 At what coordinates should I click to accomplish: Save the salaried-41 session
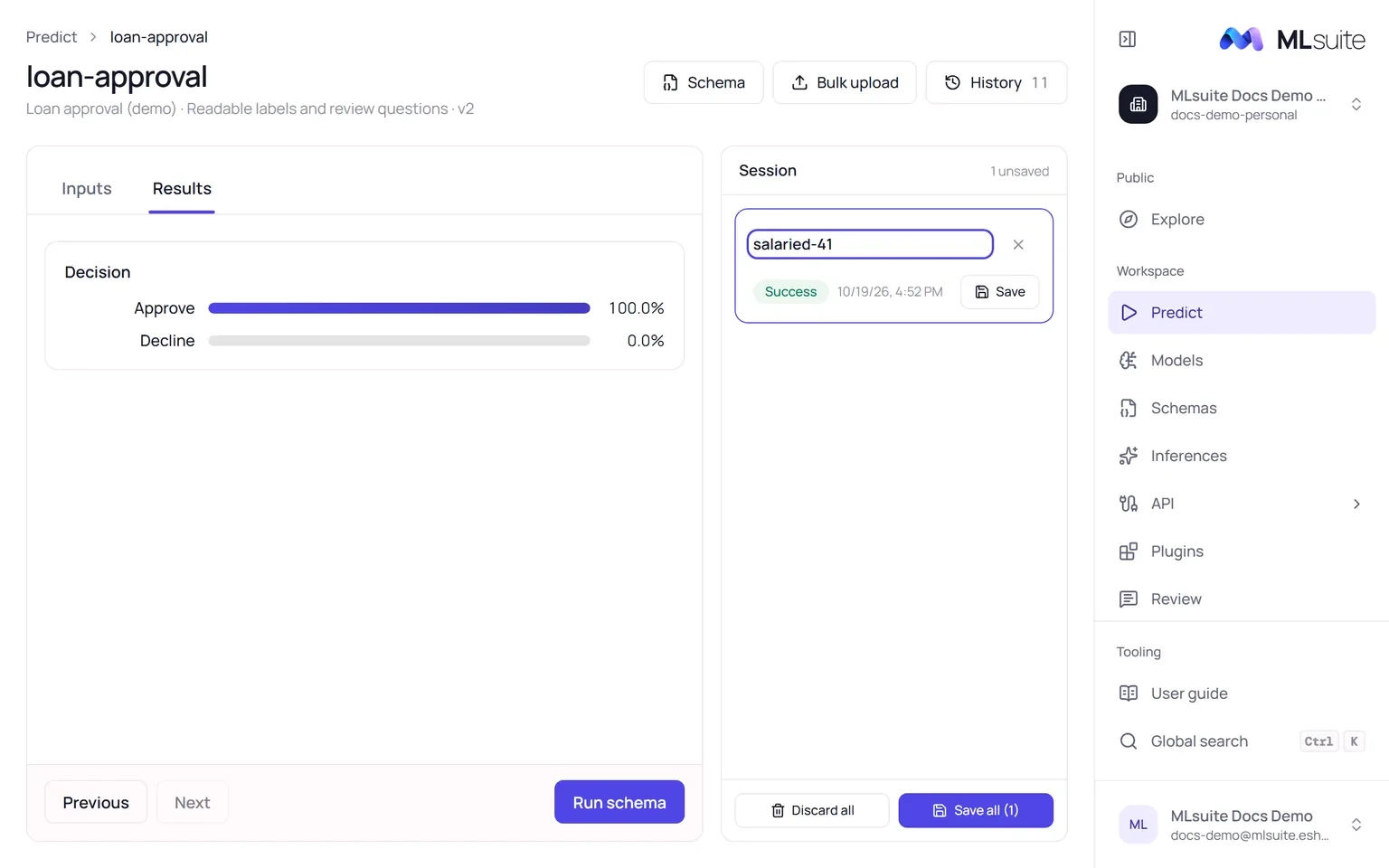tap(1000, 292)
